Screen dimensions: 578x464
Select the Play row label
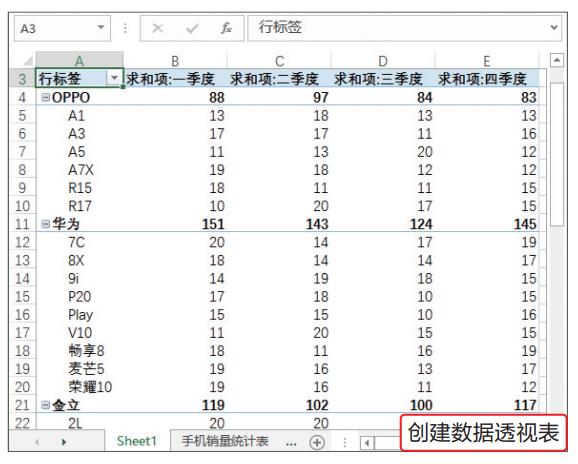(80, 315)
